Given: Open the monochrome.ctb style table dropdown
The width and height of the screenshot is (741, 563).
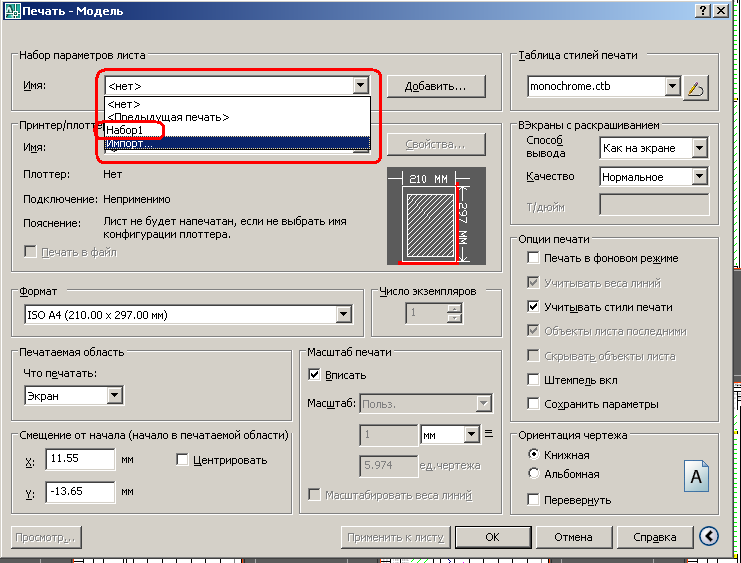Looking at the screenshot, I should click(x=672, y=87).
